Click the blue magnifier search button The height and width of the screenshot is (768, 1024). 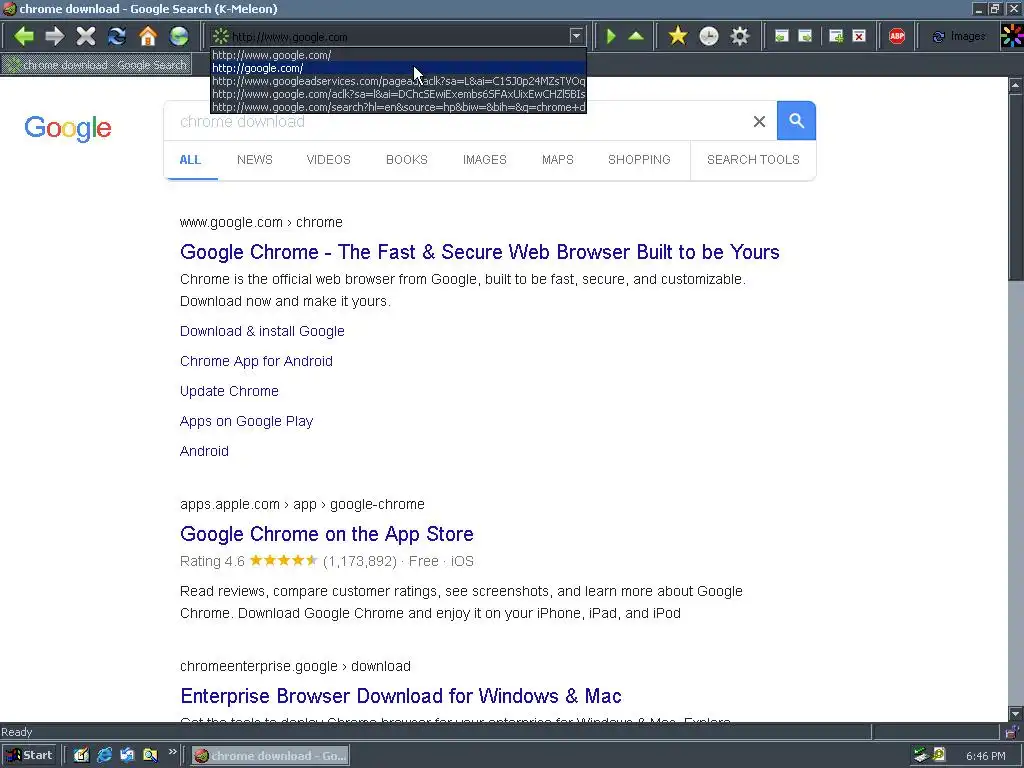[796, 120]
